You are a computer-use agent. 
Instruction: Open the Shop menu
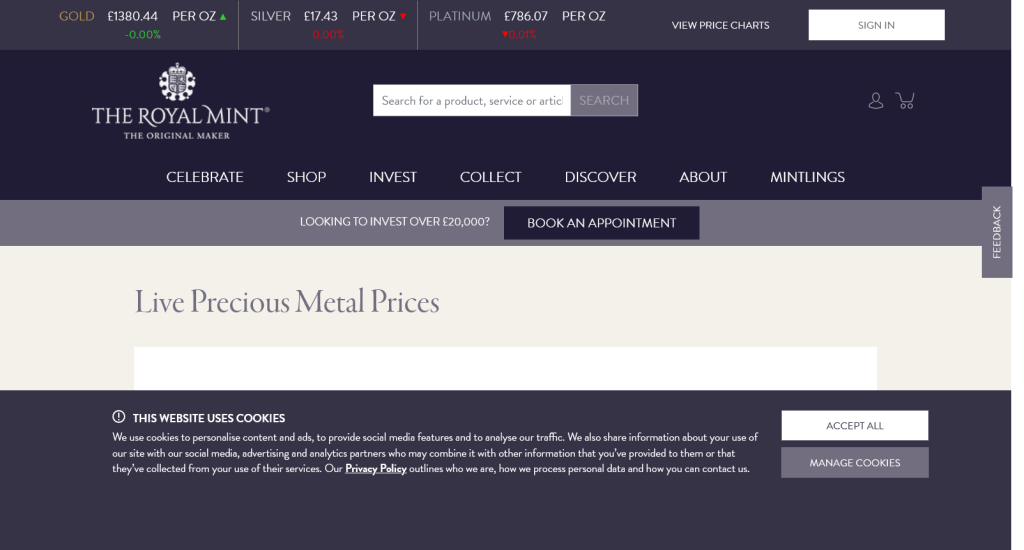(306, 177)
